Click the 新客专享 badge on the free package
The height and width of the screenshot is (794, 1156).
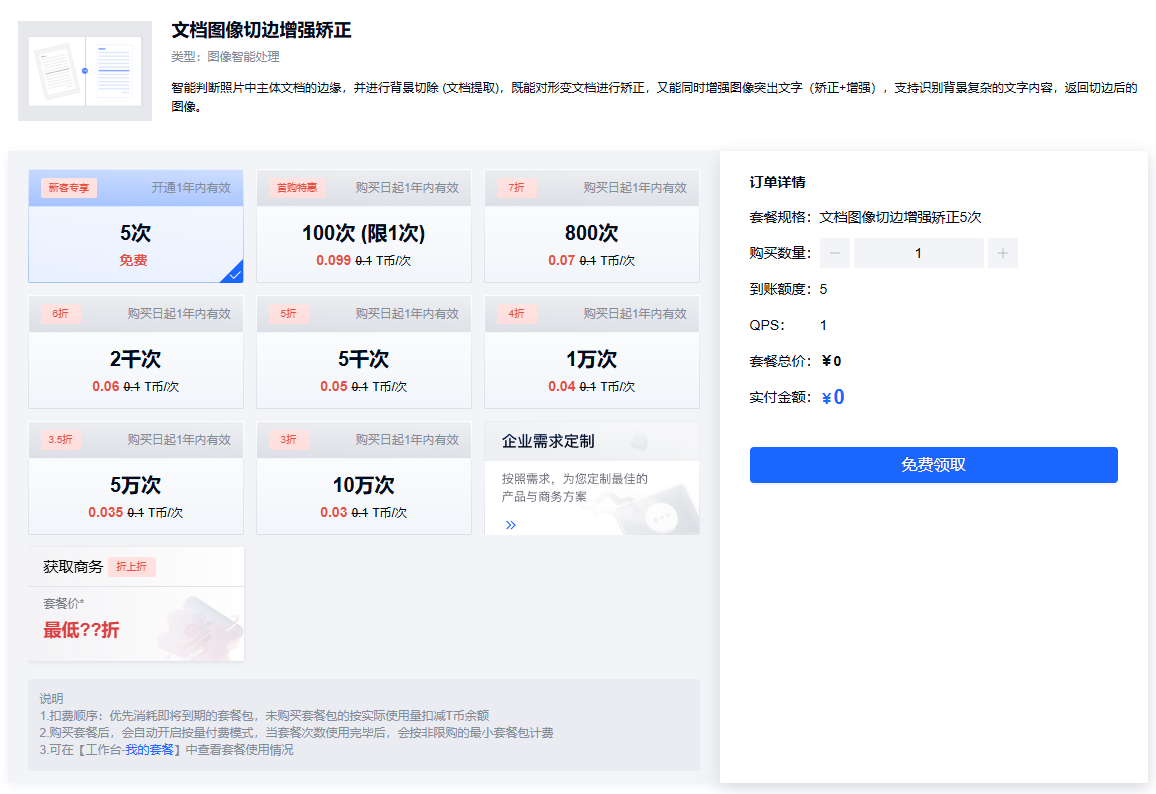69,187
